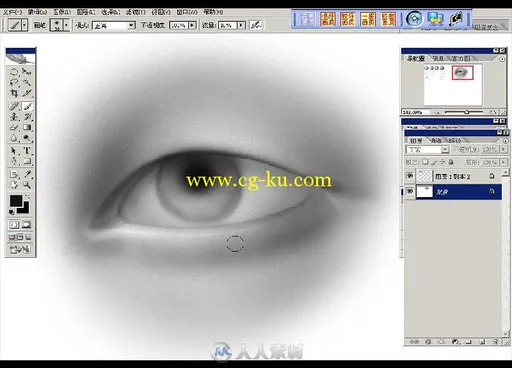The width and height of the screenshot is (512, 368).
Task: Select the Gradient tool
Action: (27, 127)
